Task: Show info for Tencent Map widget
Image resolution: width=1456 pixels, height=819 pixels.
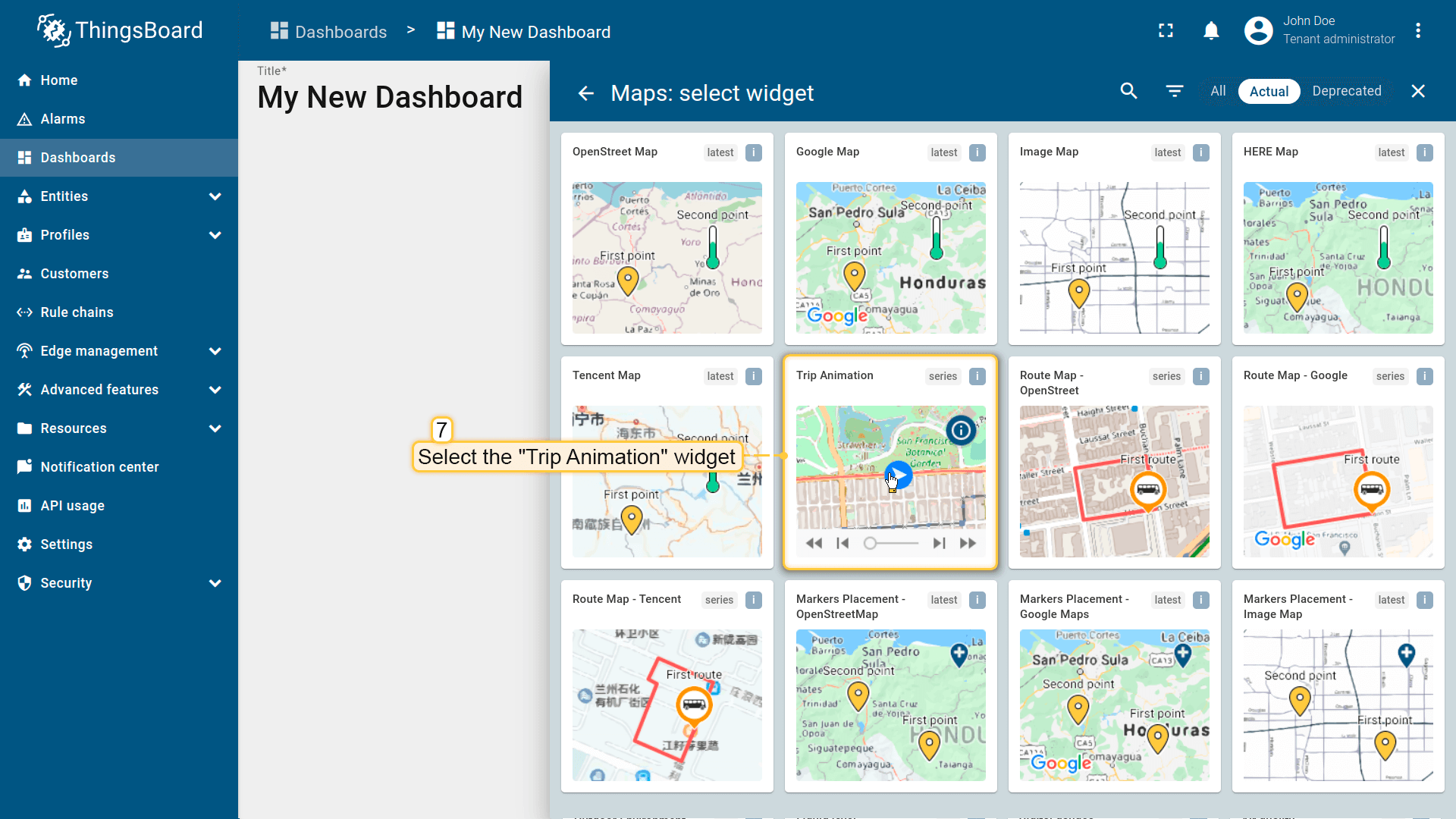Action: 754,376
